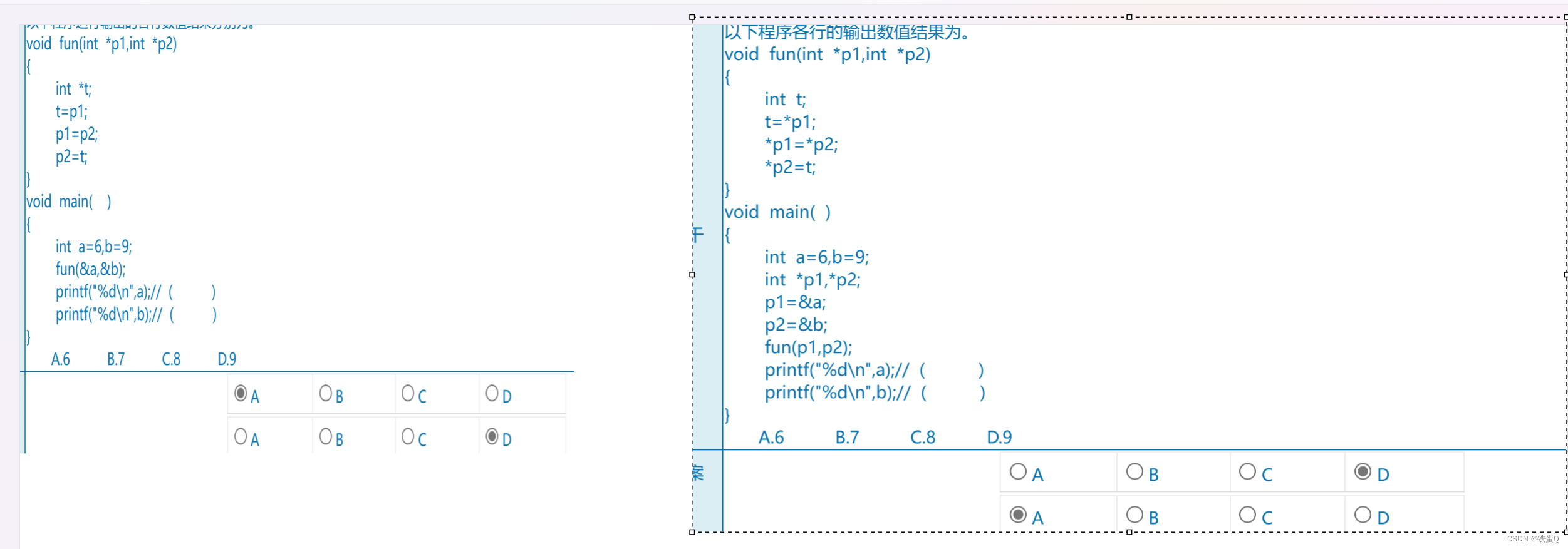Choose radio B in right question's second answer row
The width and height of the screenshot is (1568, 549).
click(1134, 515)
